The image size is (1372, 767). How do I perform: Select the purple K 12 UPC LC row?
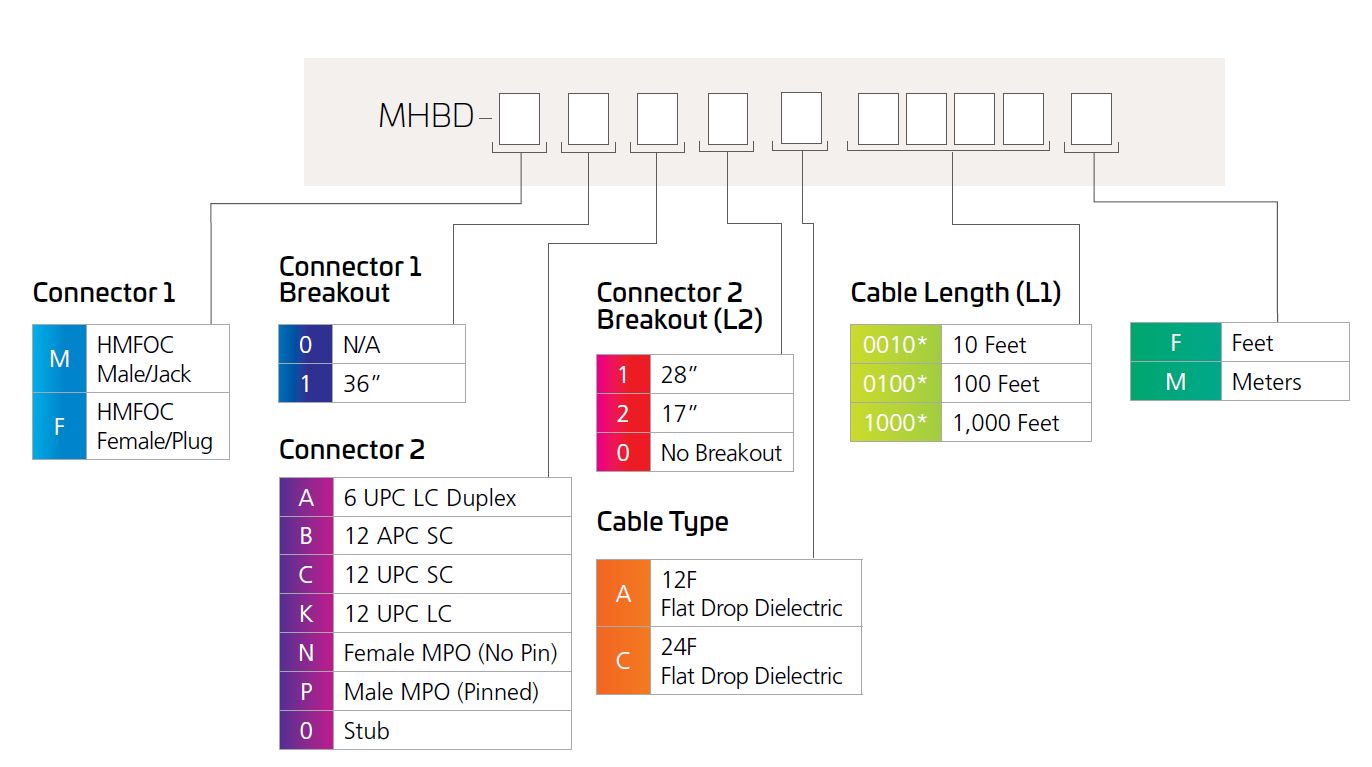[x=425, y=613]
